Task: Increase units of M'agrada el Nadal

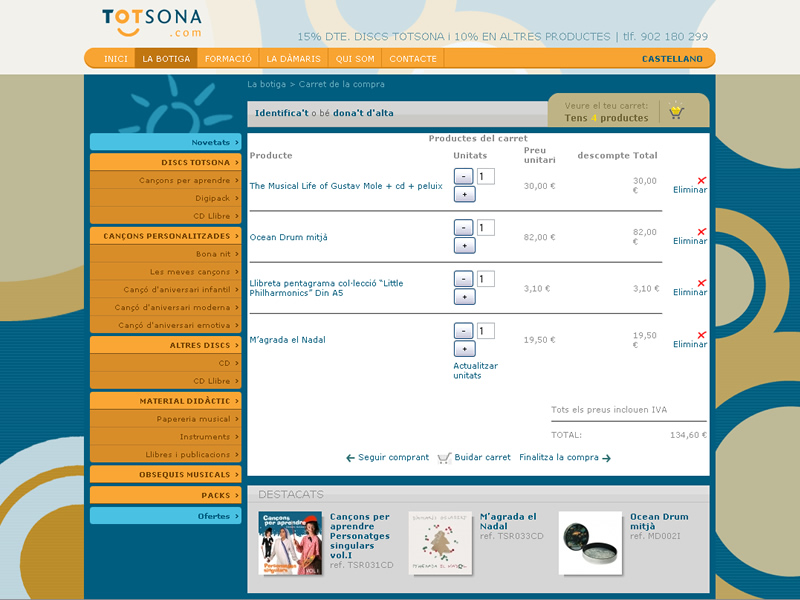Action: click(x=464, y=349)
